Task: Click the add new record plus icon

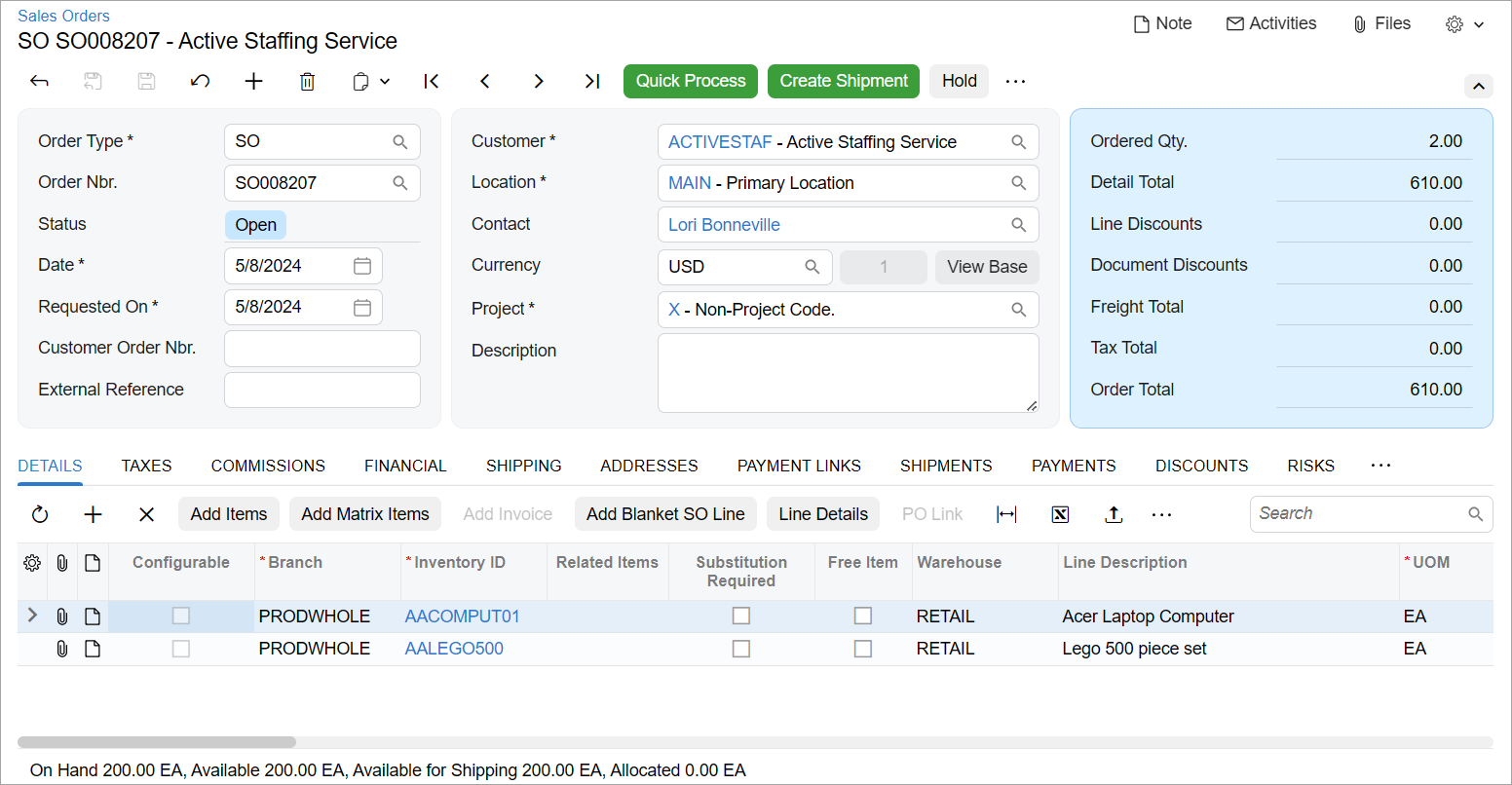Action: 253,82
